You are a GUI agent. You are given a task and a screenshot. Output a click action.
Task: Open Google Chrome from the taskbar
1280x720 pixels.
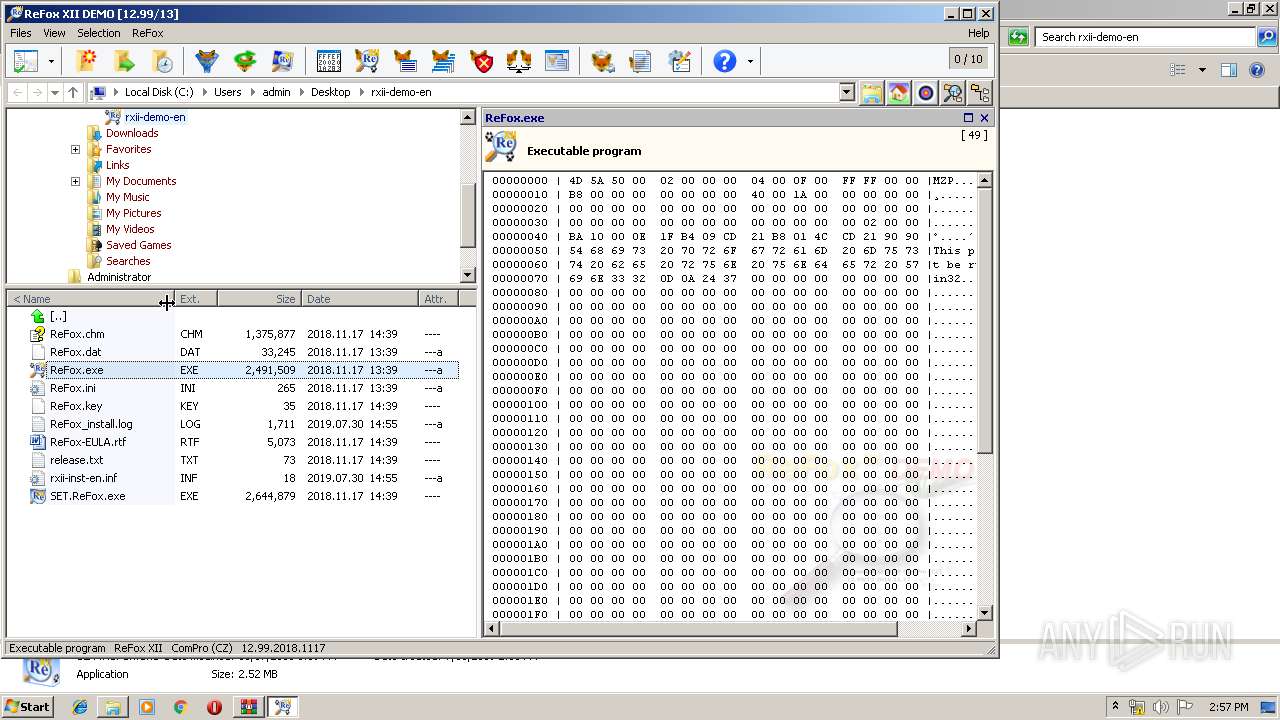(180, 707)
